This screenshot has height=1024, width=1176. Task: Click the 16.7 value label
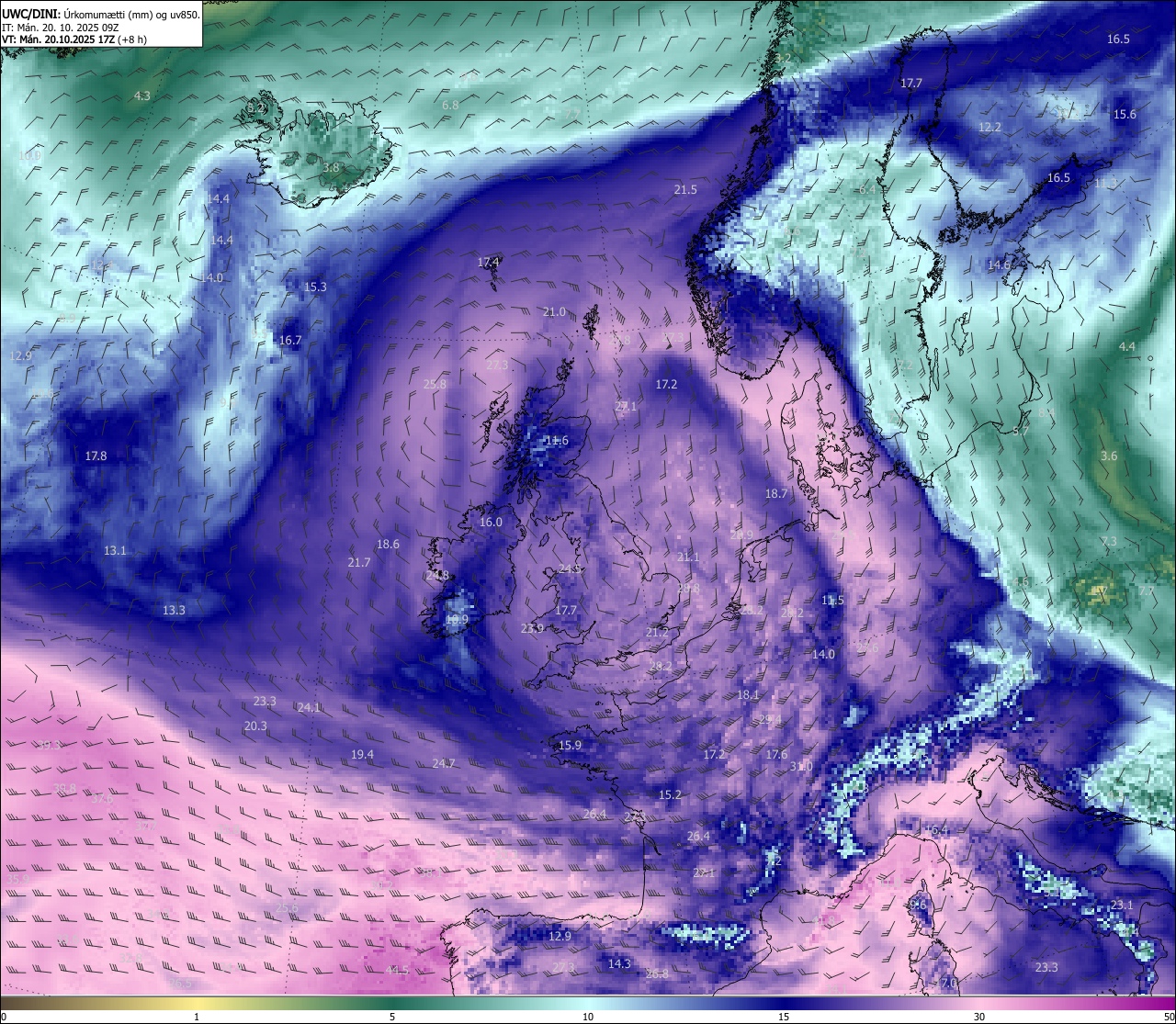click(x=290, y=340)
